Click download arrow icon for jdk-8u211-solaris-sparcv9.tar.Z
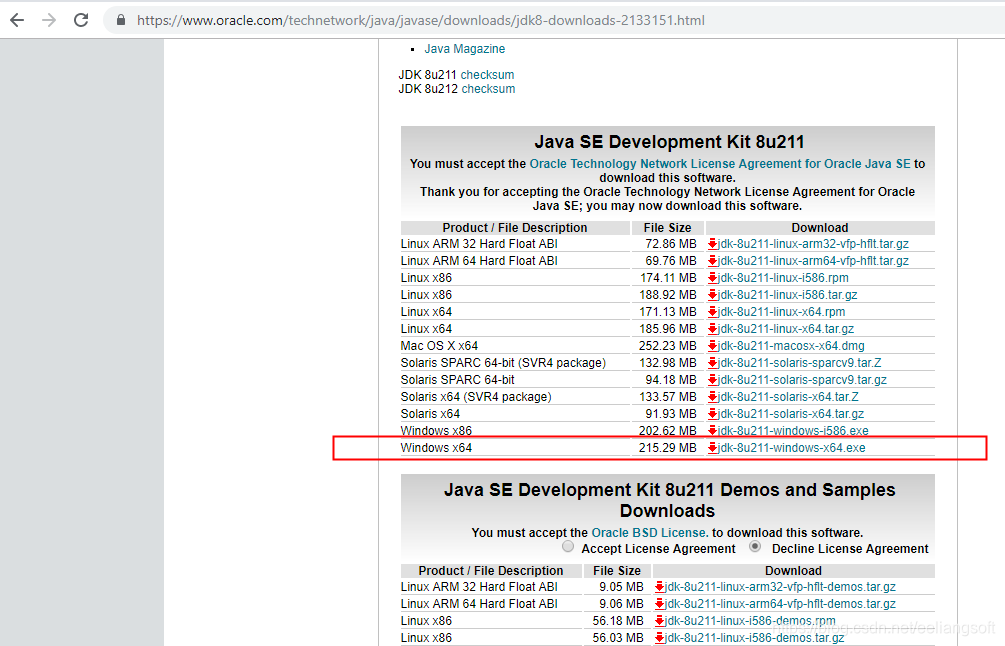 tap(712, 363)
